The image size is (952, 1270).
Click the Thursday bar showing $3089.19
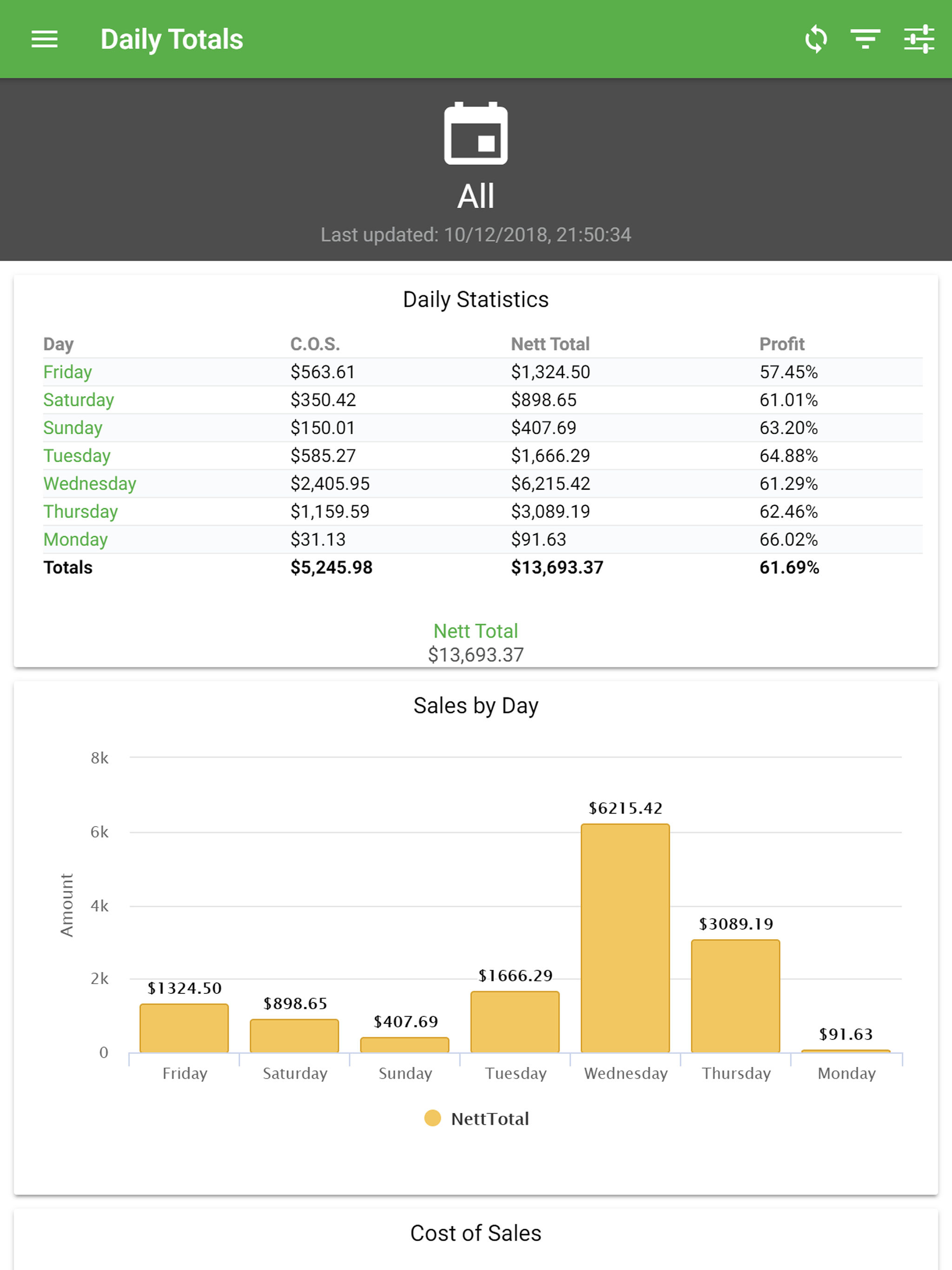(x=735, y=996)
